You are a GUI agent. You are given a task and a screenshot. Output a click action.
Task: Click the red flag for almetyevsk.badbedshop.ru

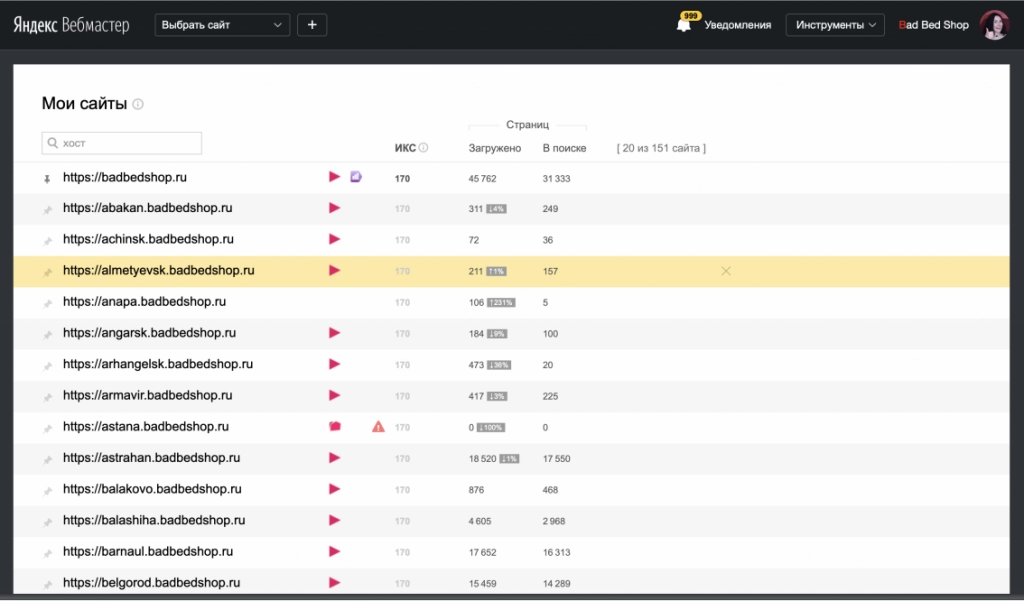point(334,270)
